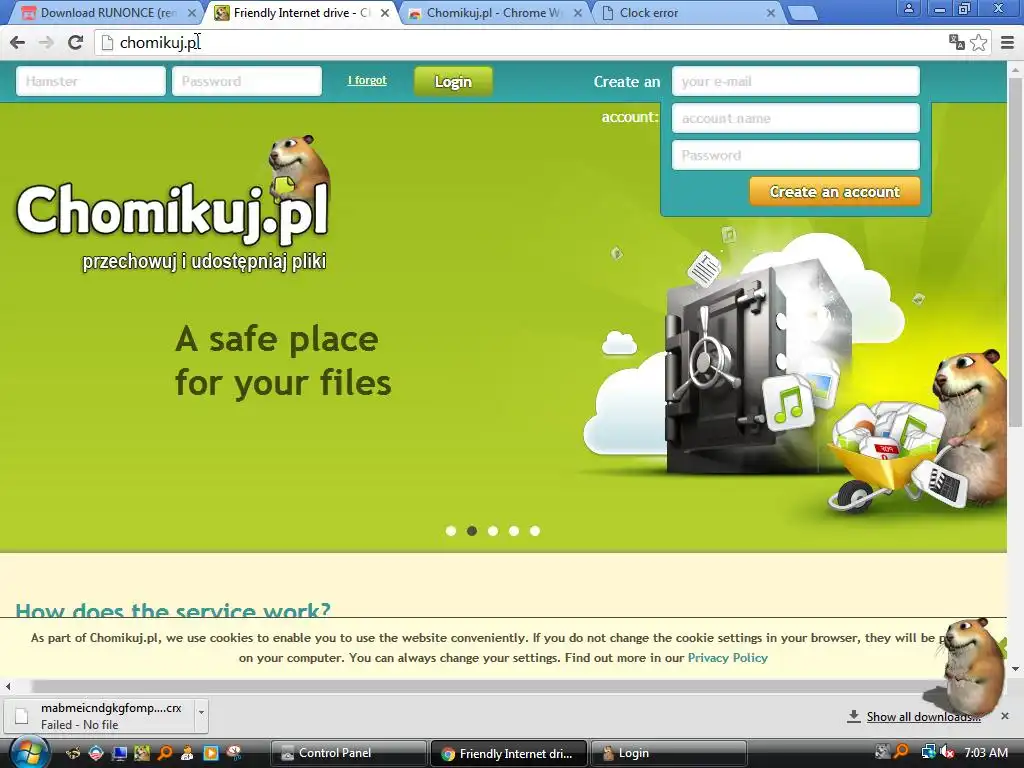This screenshot has height=768, width=1024.
Task: Open a new tab with the new tab button
Action: tap(803, 13)
